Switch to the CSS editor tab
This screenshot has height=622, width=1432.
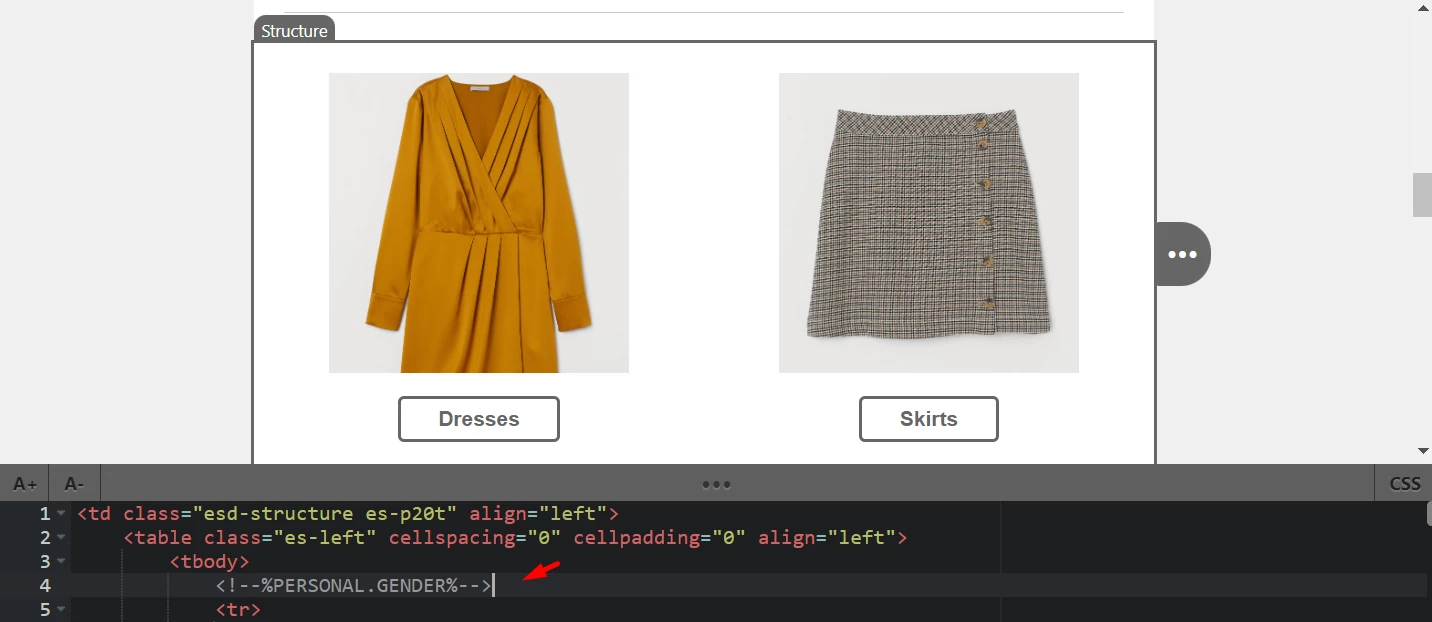(1404, 483)
